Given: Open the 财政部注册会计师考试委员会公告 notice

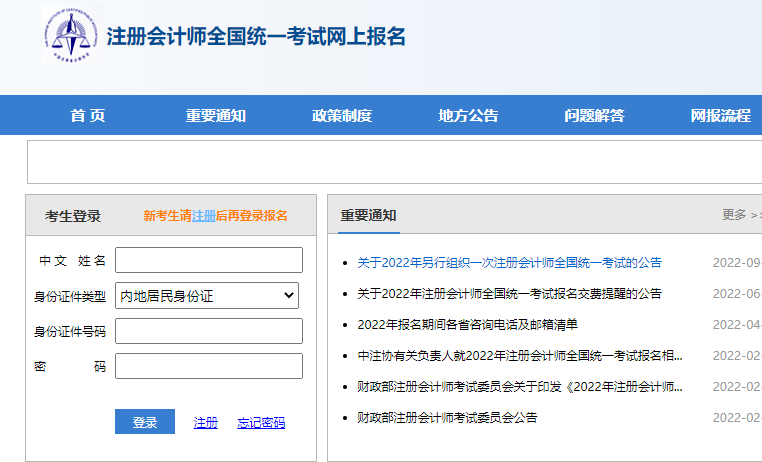Looking at the screenshot, I should click(447, 418).
